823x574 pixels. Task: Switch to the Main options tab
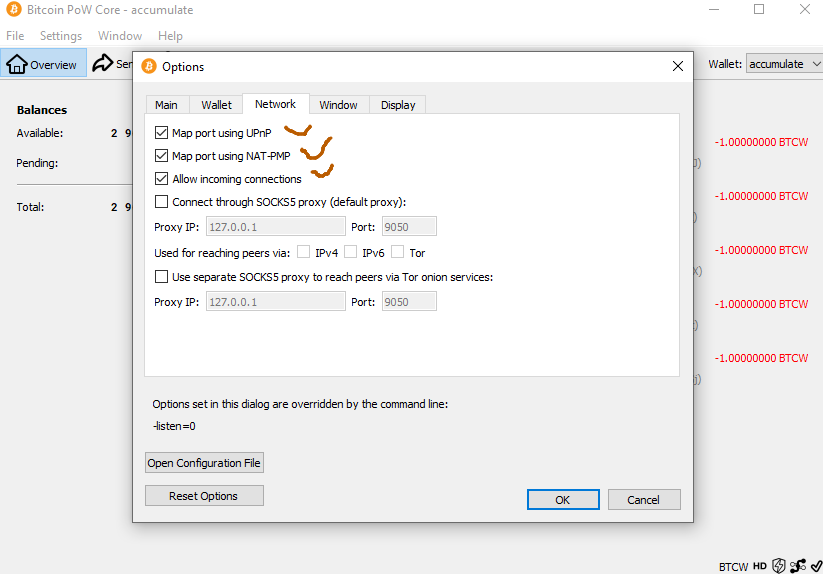(x=166, y=105)
